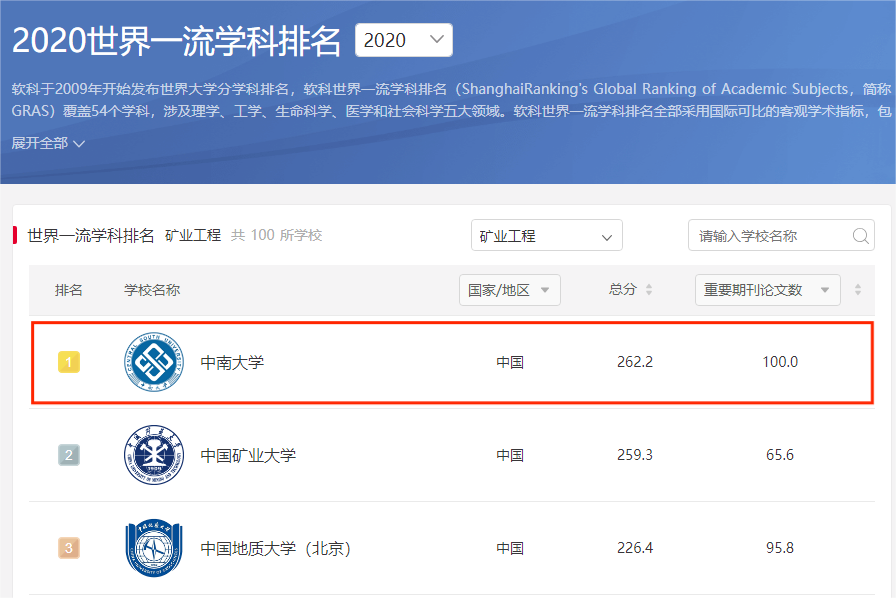Expand full description via 展开全部
This screenshot has width=896, height=598.
pos(48,143)
